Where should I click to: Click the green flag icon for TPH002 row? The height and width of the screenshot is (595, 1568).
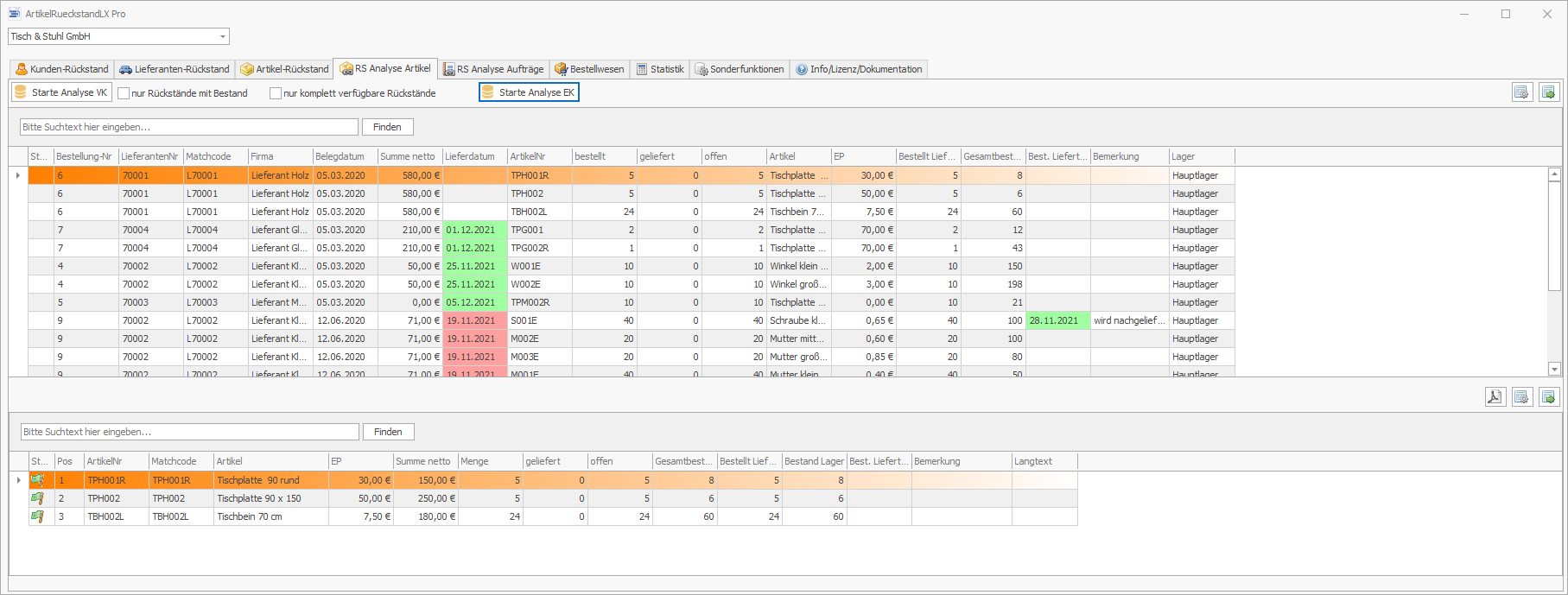tap(37, 498)
